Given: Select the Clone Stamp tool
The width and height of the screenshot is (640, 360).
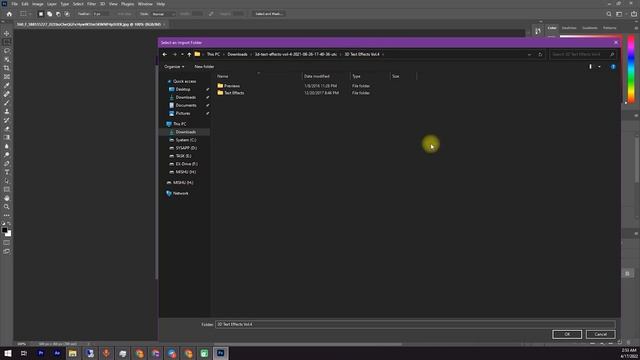Looking at the screenshot, I should 7,111.
